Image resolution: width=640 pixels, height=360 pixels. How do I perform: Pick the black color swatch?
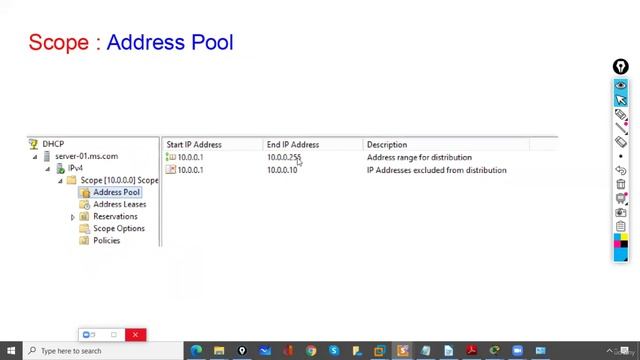(x=624, y=244)
